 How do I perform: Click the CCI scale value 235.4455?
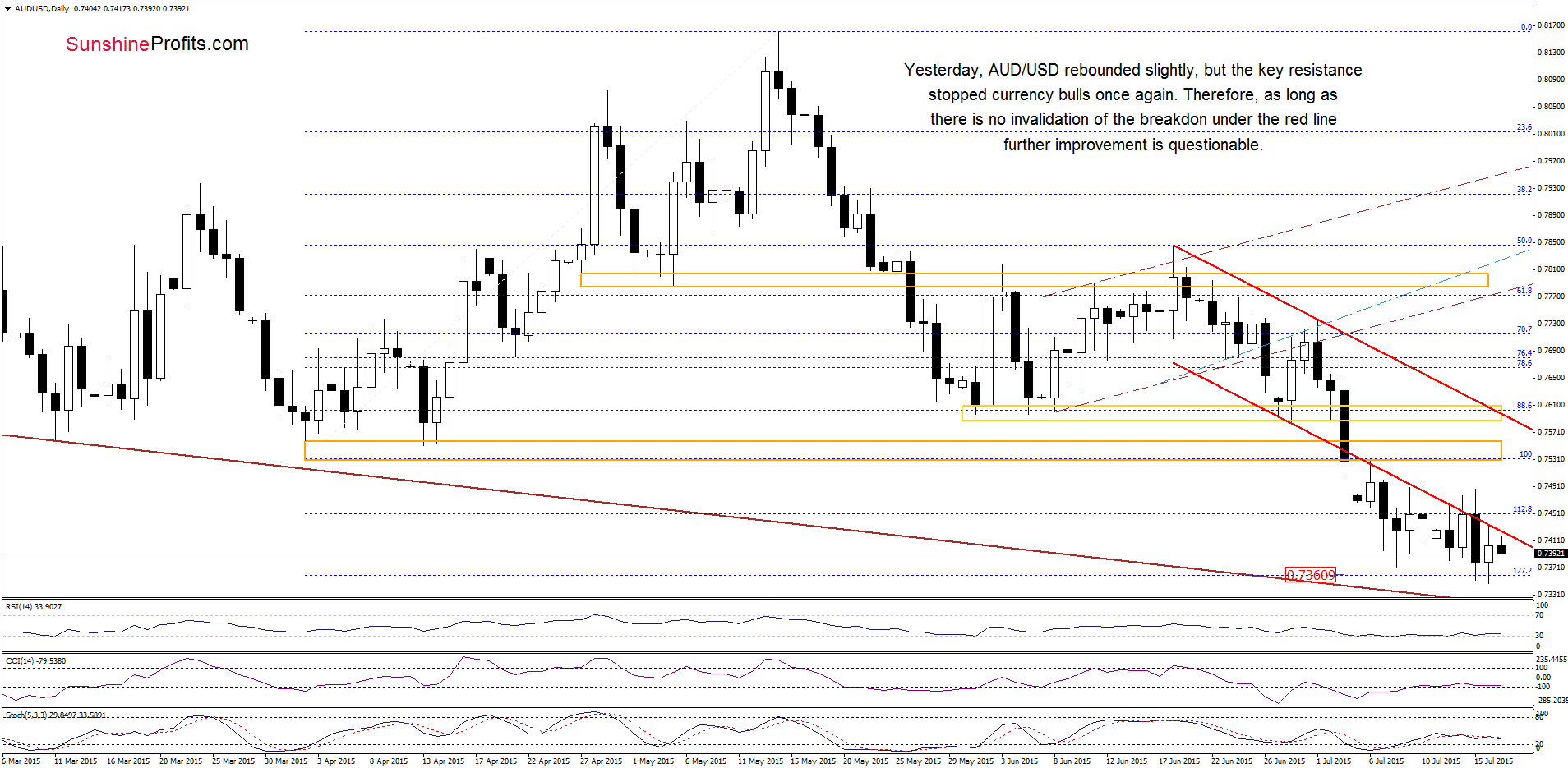coord(1552,660)
